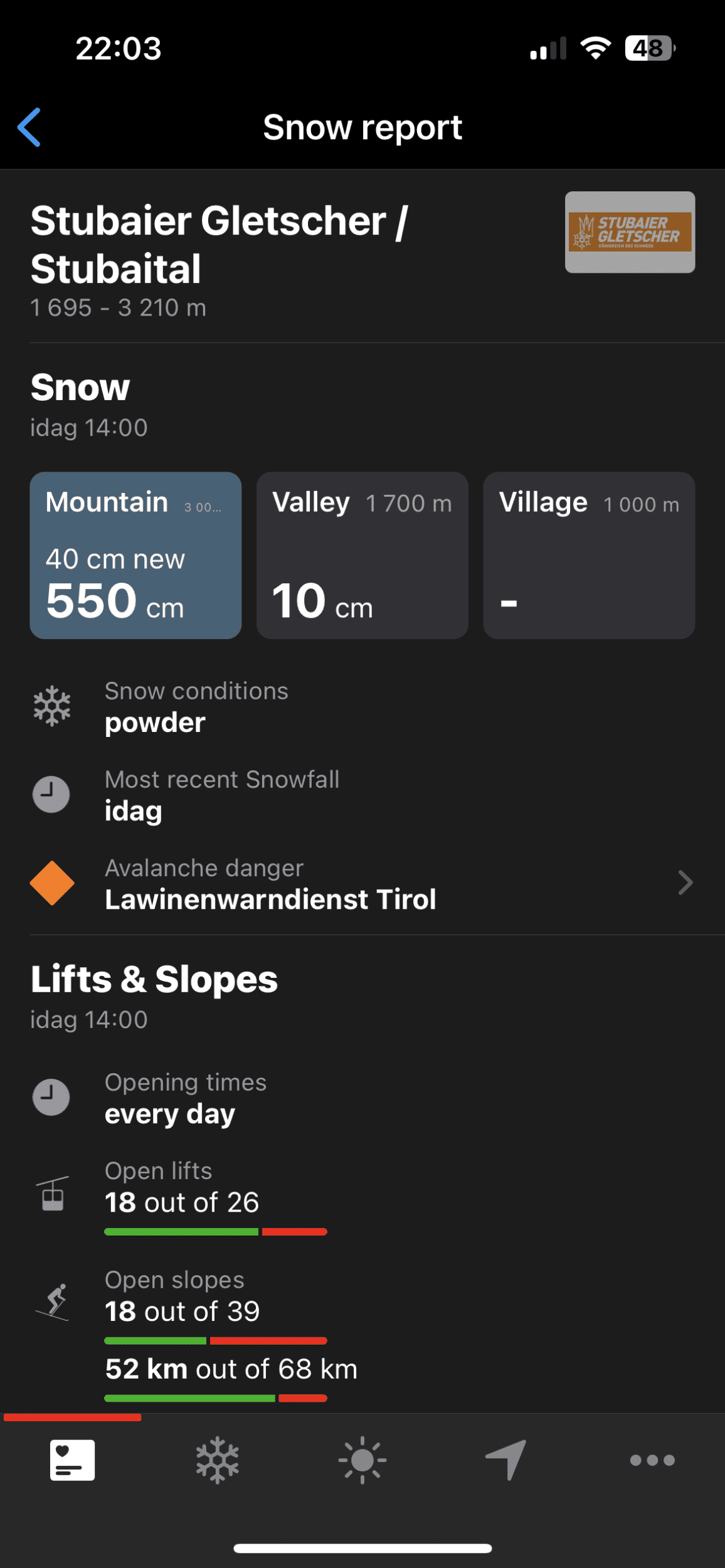This screenshot has width=725, height=1568.
Task: Open the sun weather tab
Action: [362, 1460]
